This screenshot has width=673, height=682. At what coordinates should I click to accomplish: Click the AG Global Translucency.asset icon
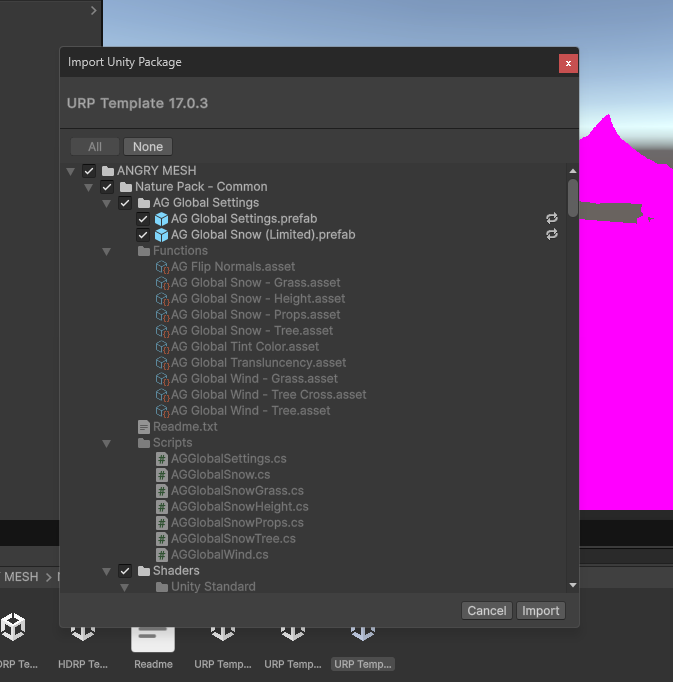(162, 363)
